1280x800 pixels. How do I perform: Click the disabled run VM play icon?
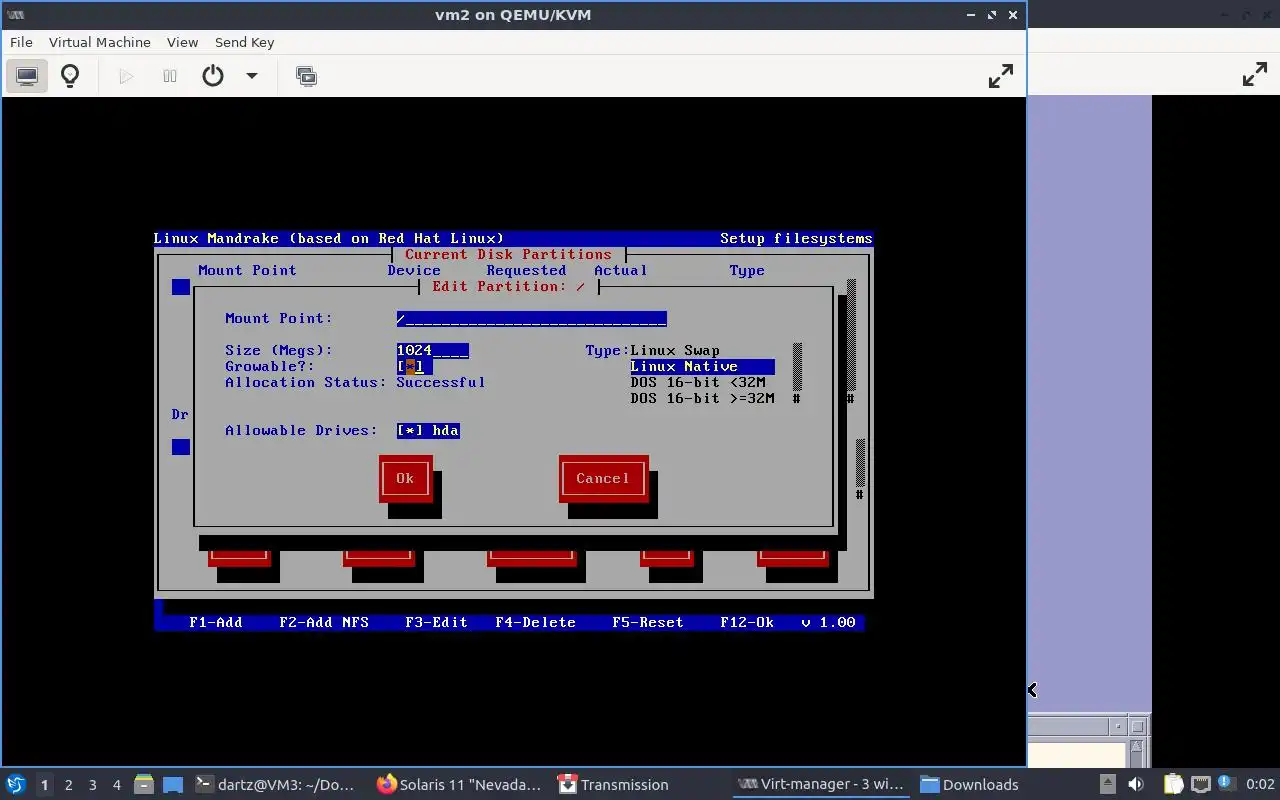126,76
